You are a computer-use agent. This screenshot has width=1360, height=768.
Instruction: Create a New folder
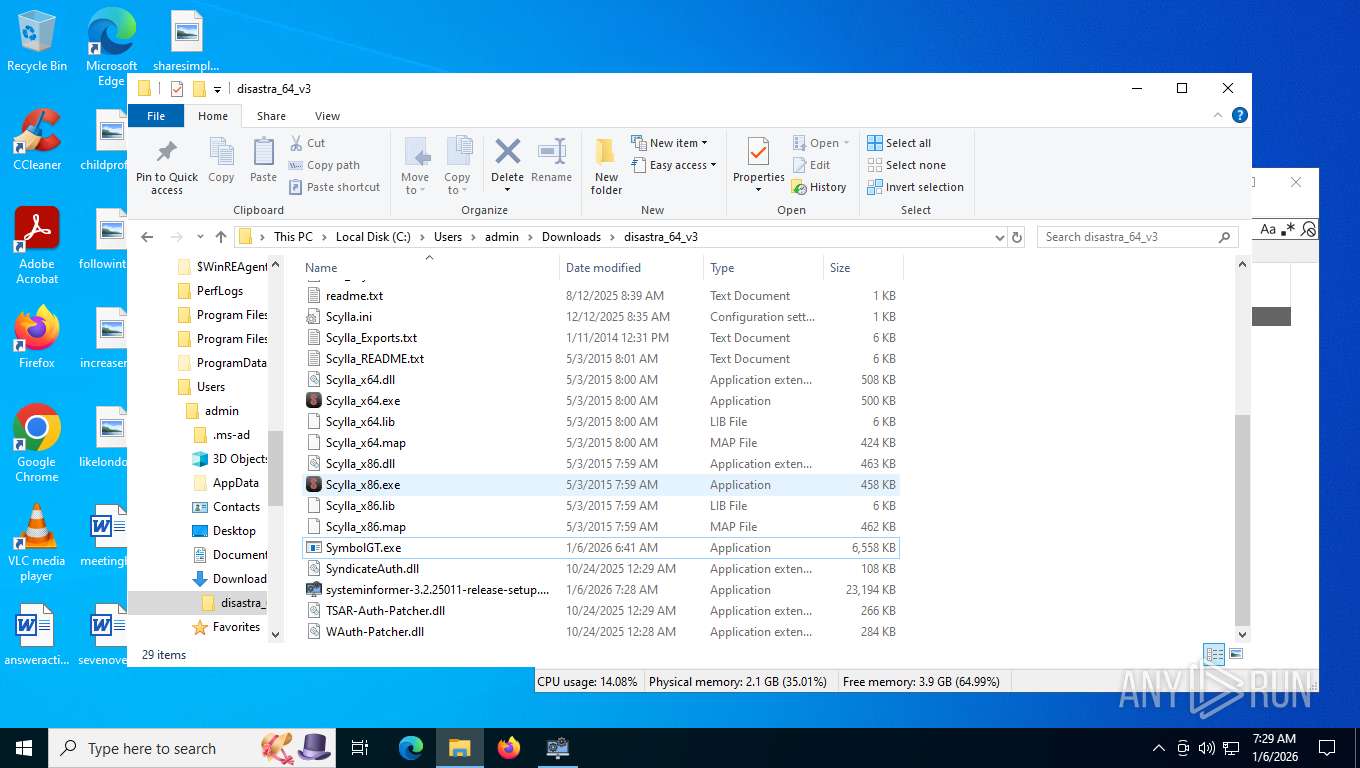[606, 166]
